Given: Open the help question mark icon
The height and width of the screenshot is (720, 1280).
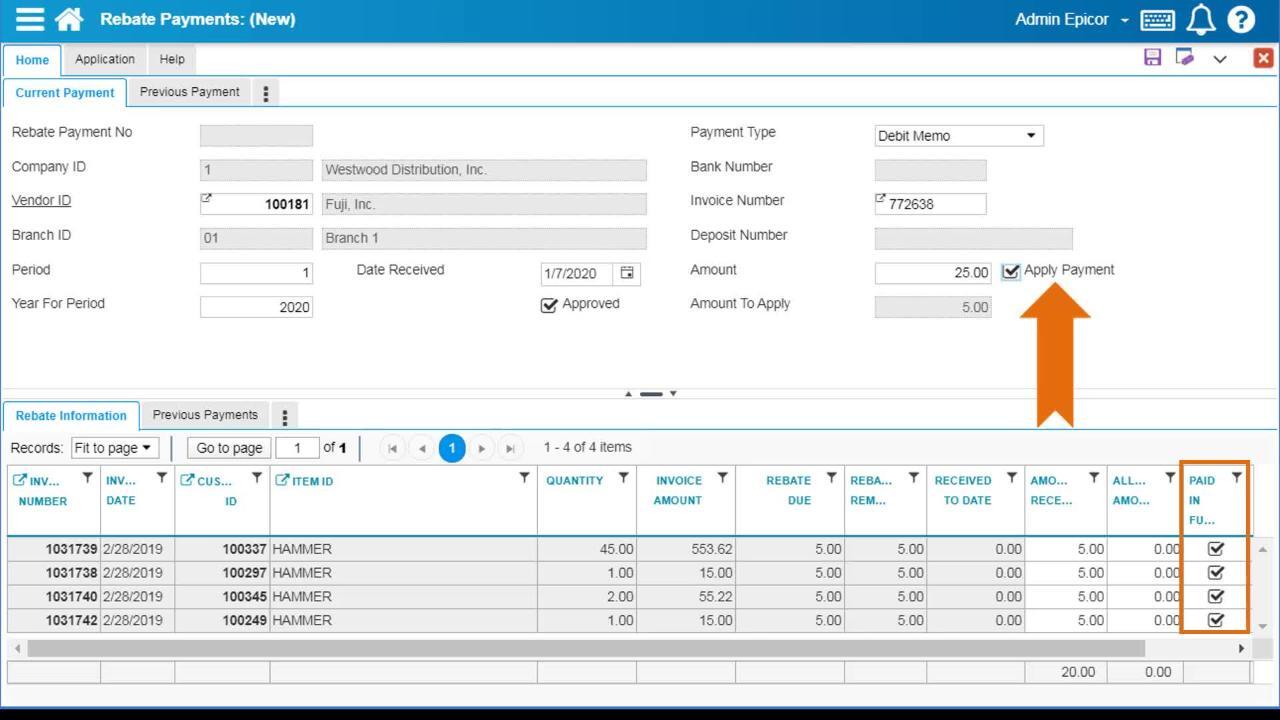Looking at the screenshot, I should point(1241,19).
